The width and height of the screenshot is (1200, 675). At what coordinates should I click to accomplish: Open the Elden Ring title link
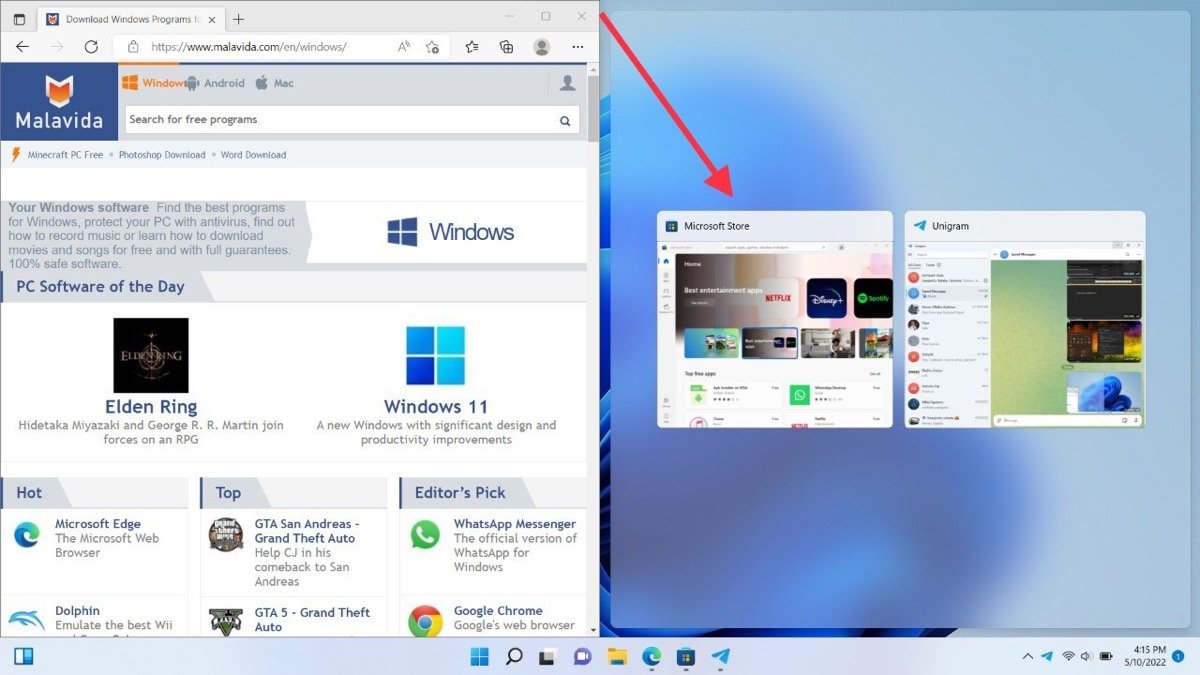click(x=151, y=407)
